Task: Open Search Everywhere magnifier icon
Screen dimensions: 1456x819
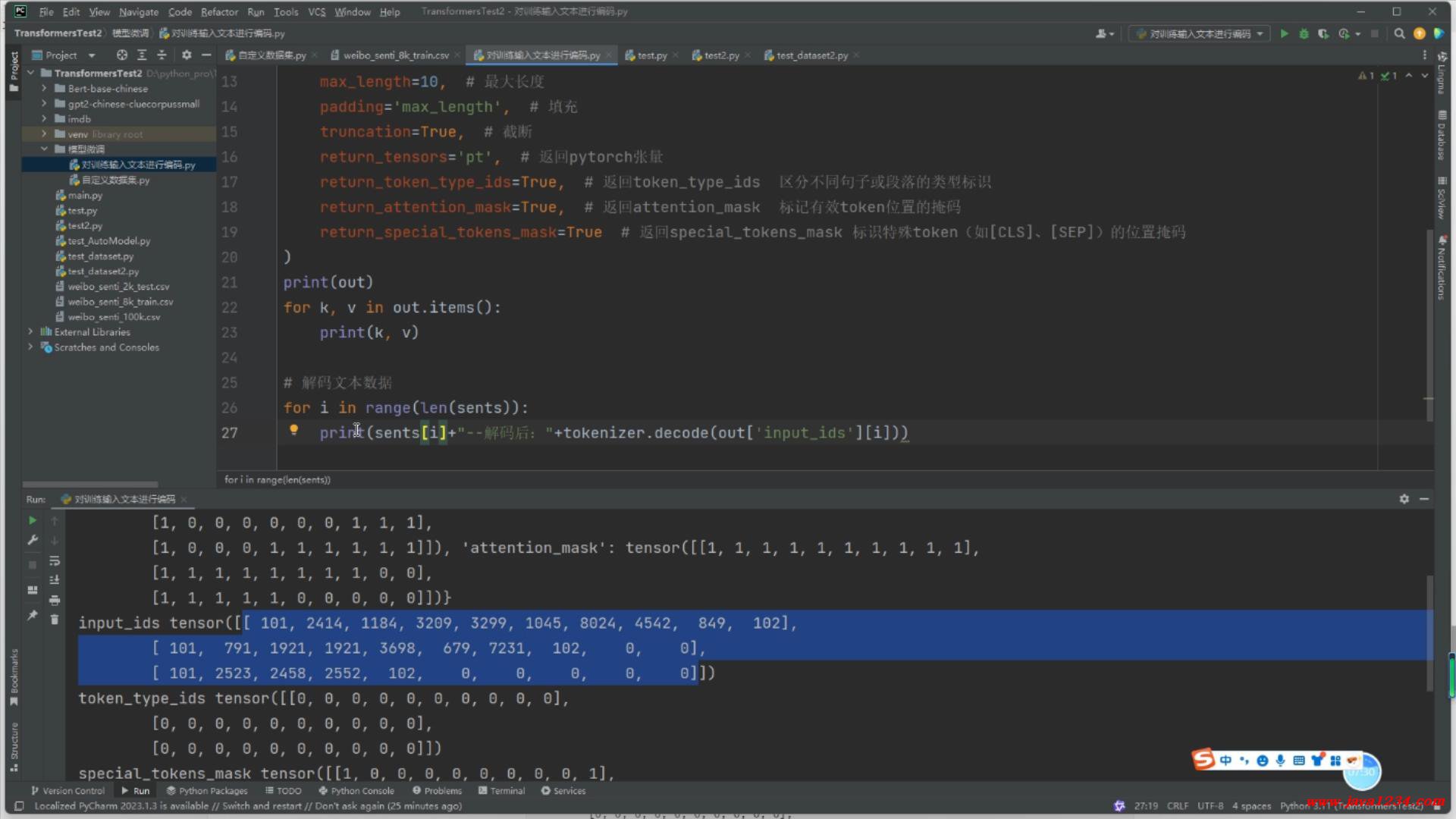Action: click(x=1399, y=33)
